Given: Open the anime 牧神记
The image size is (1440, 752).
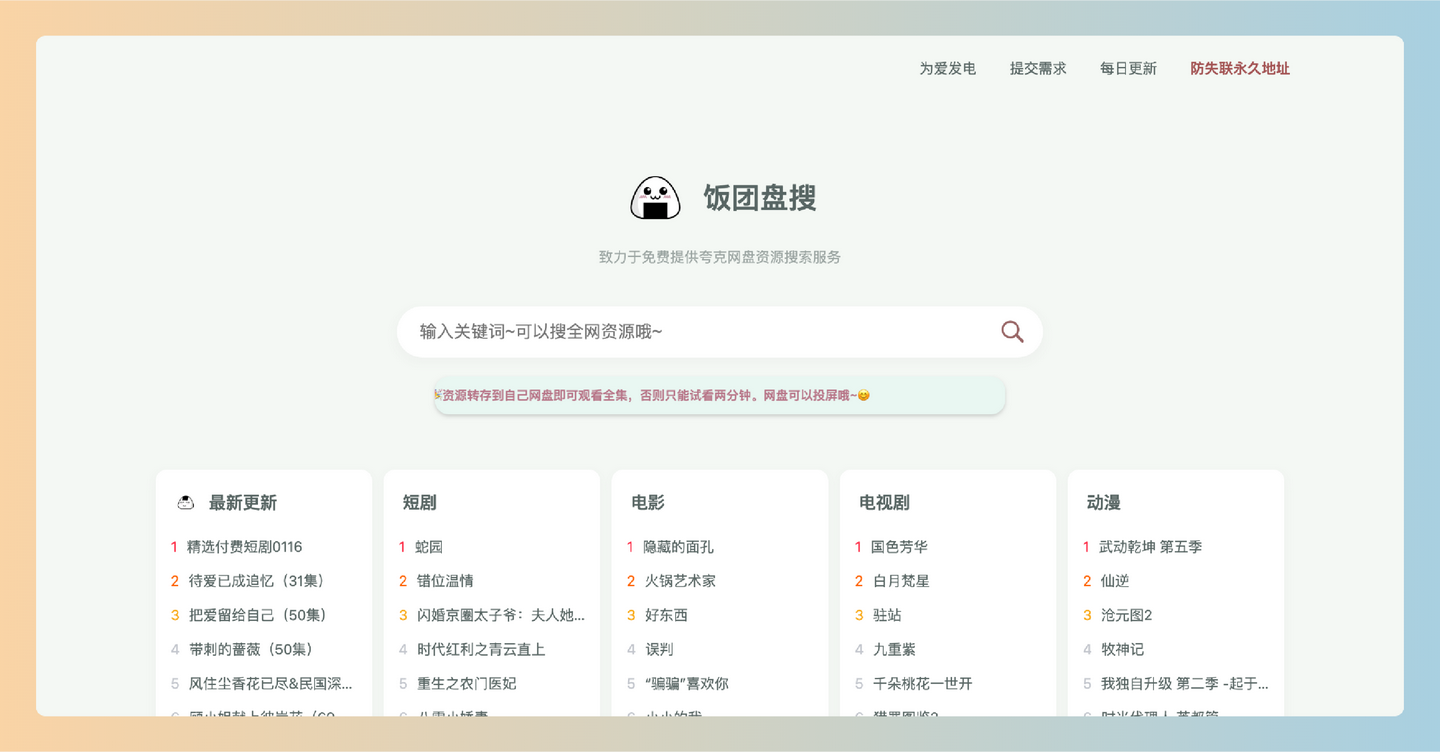Looking at the screenshot, I should tap(1122, 649).
